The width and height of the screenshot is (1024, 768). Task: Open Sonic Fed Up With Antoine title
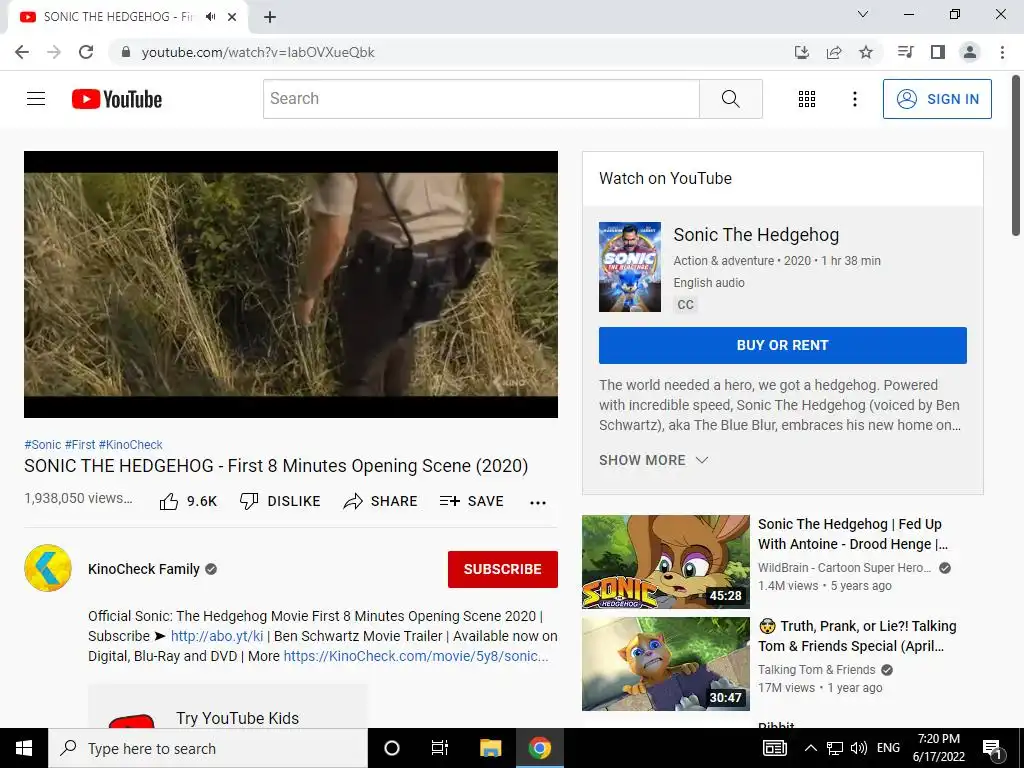tap(853, 534)
